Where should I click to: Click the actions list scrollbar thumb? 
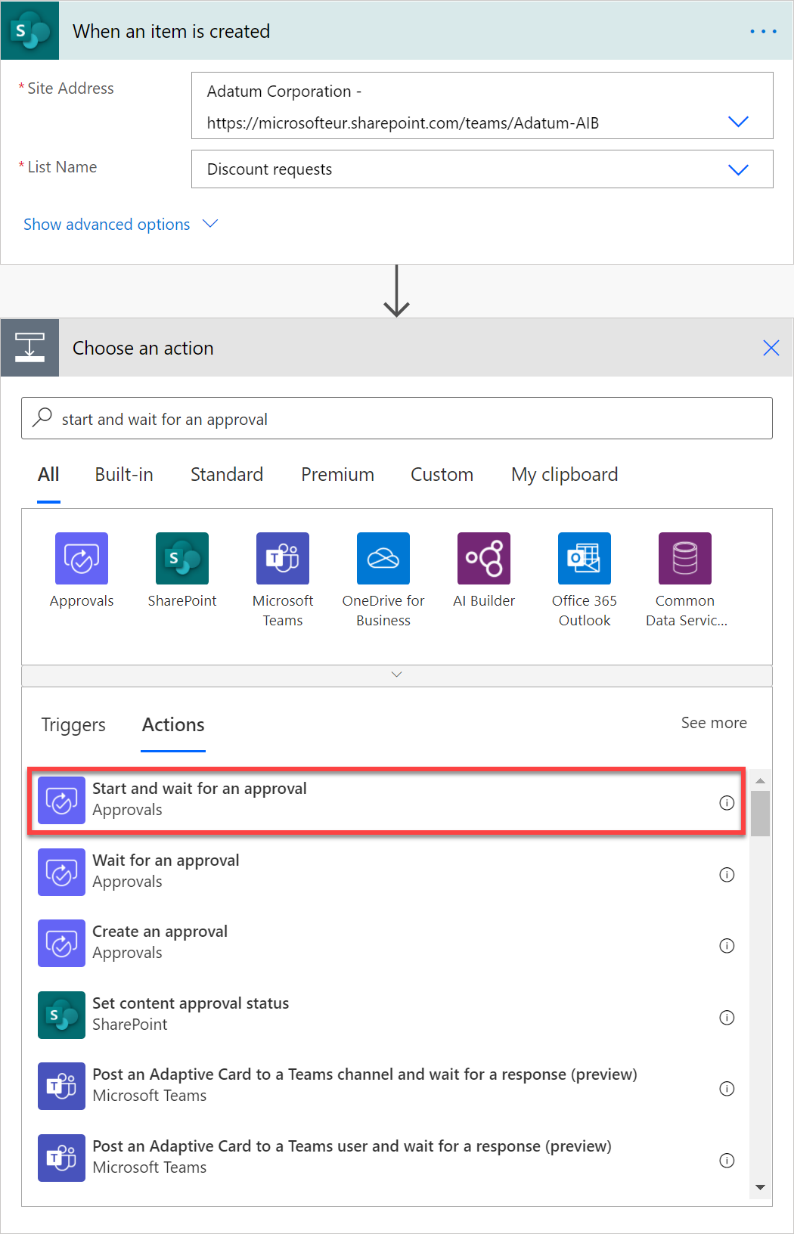pos(760,813)
